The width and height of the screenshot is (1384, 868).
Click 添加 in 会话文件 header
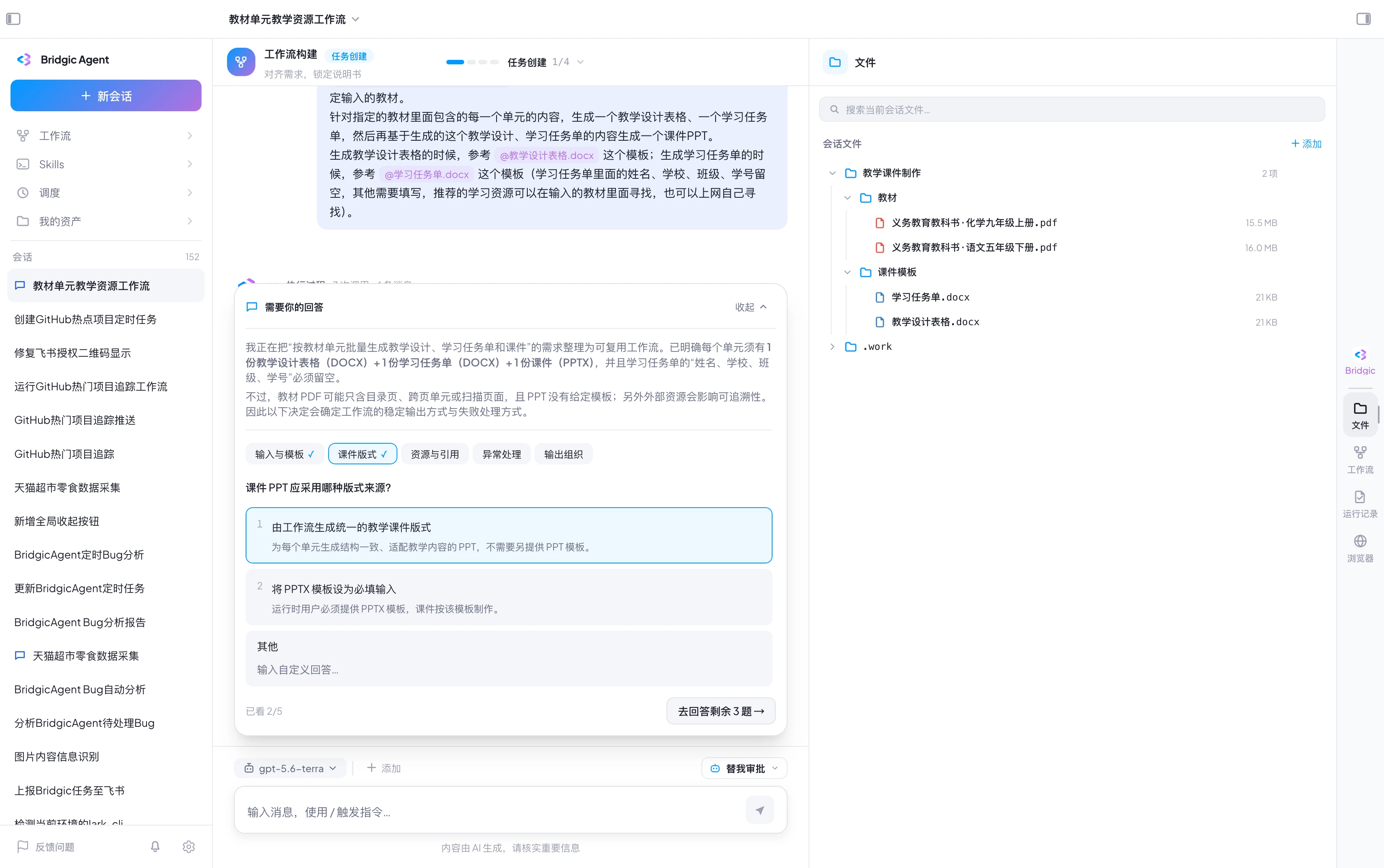click(x=1306, y=144)
